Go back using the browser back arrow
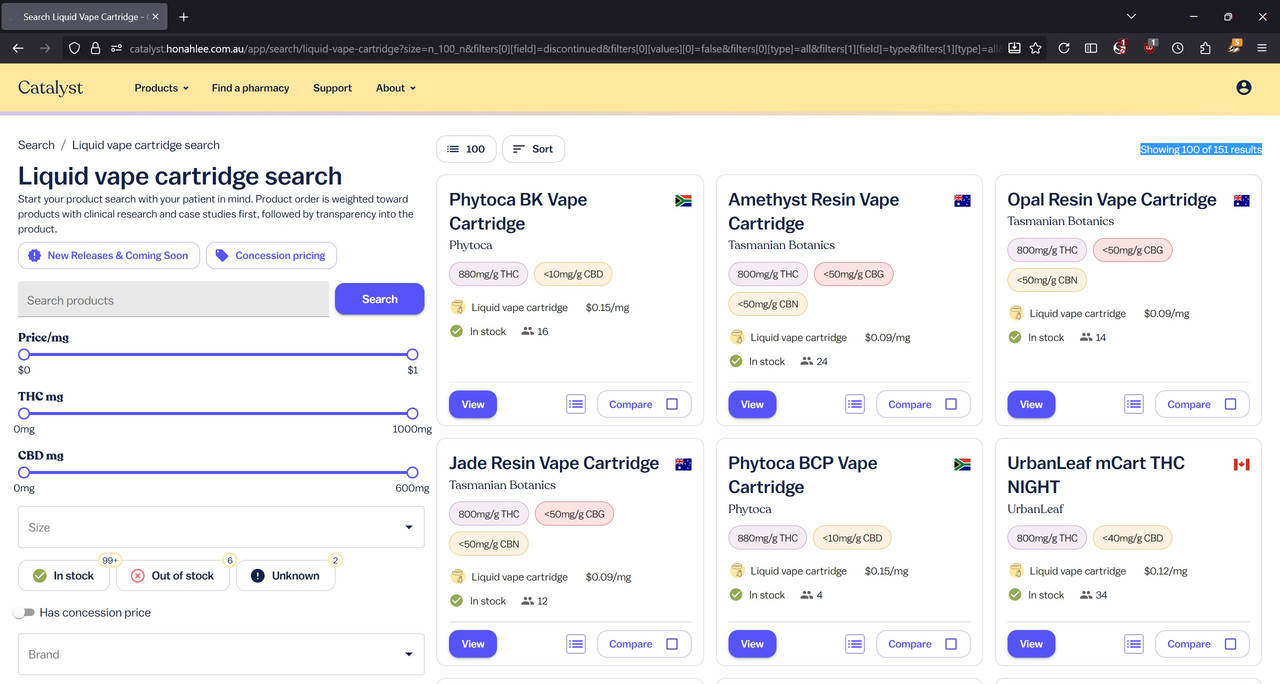This screenshot has height=684, width=1280. (x=18, y=48)
